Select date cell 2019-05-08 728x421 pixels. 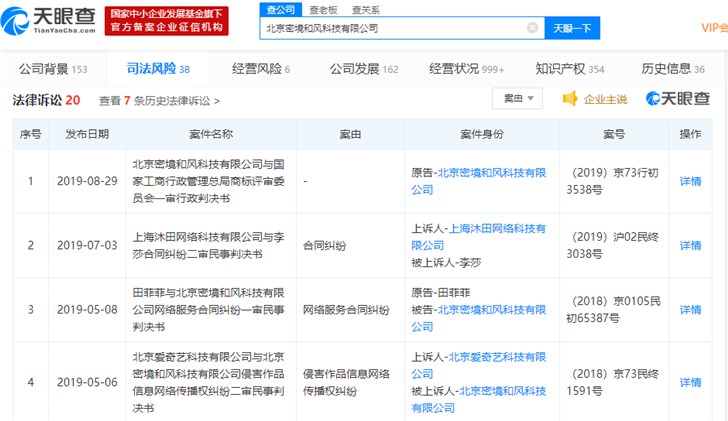(87, 310)
